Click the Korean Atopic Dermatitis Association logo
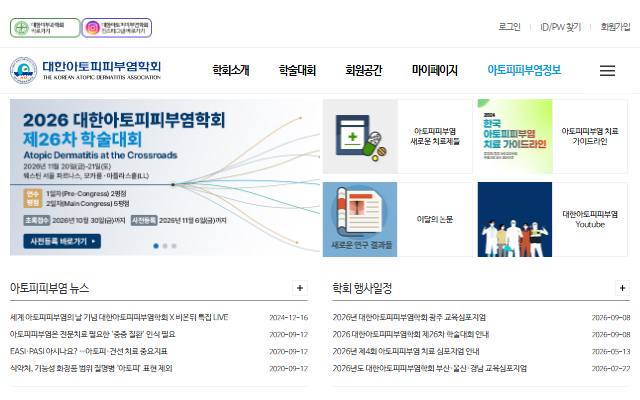The image size is (640, 400). 85,70
